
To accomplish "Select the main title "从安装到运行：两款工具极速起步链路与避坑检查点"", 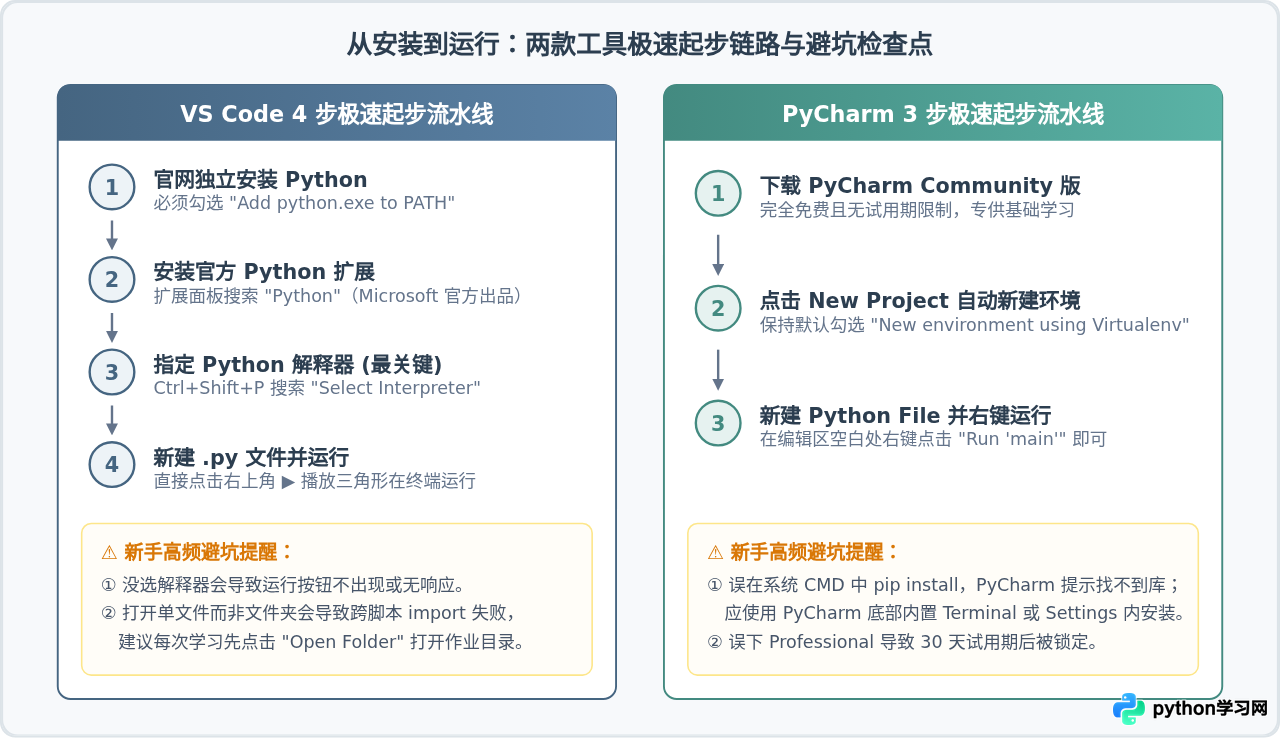I will pos(639,44).
